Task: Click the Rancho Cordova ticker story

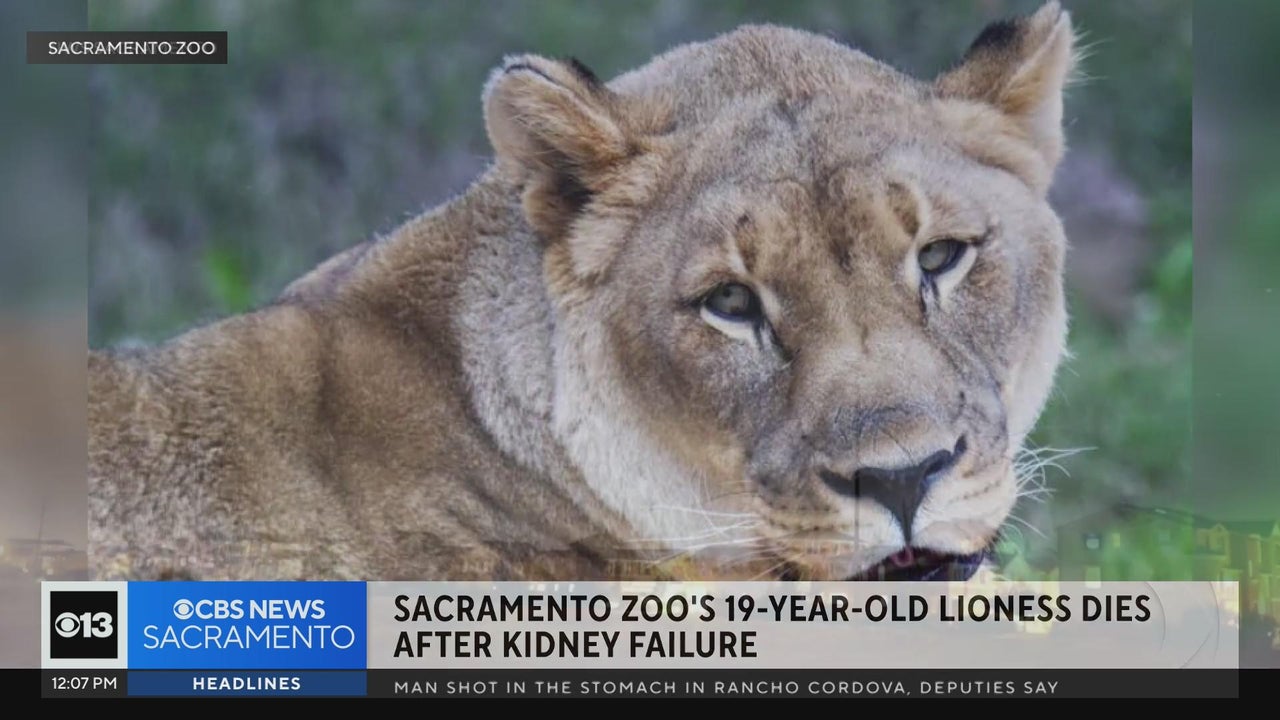Action: coord(726,686)
